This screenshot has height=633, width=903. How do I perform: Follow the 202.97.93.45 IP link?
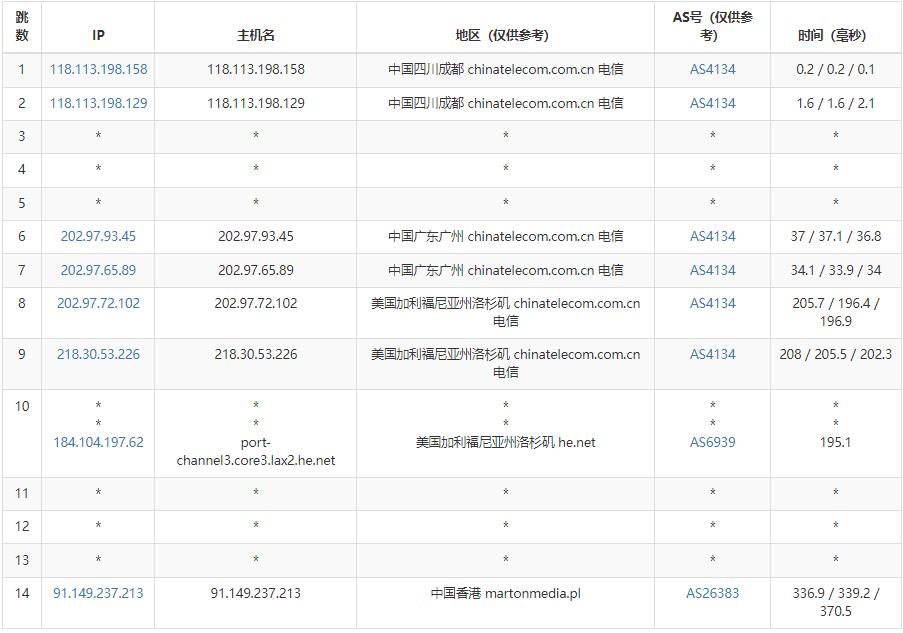click(x=98, y=236)
